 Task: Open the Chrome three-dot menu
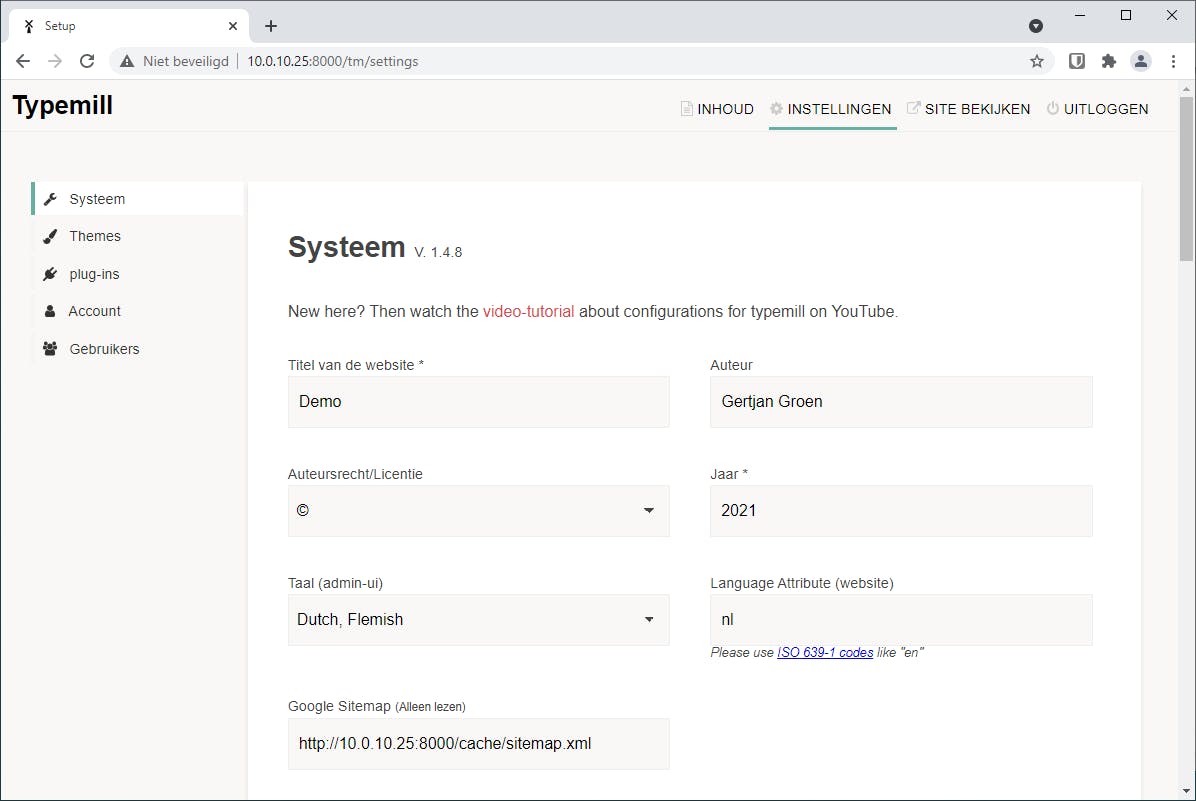(x=1172, y=61)
